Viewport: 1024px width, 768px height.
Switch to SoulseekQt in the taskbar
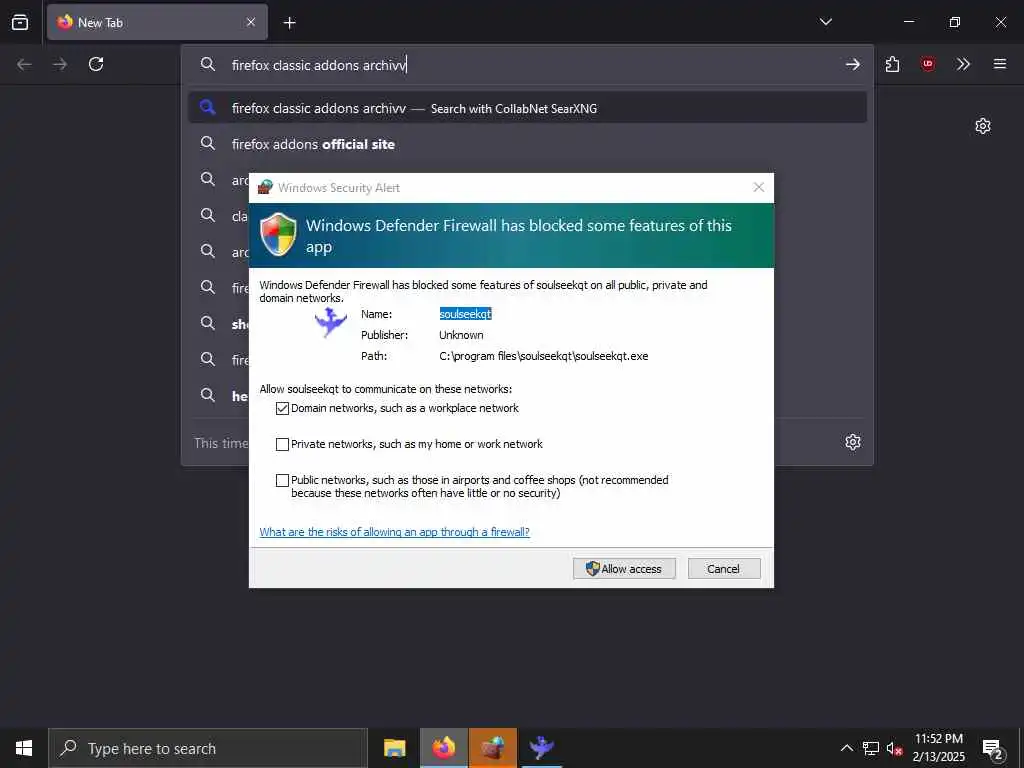(541, 748)
